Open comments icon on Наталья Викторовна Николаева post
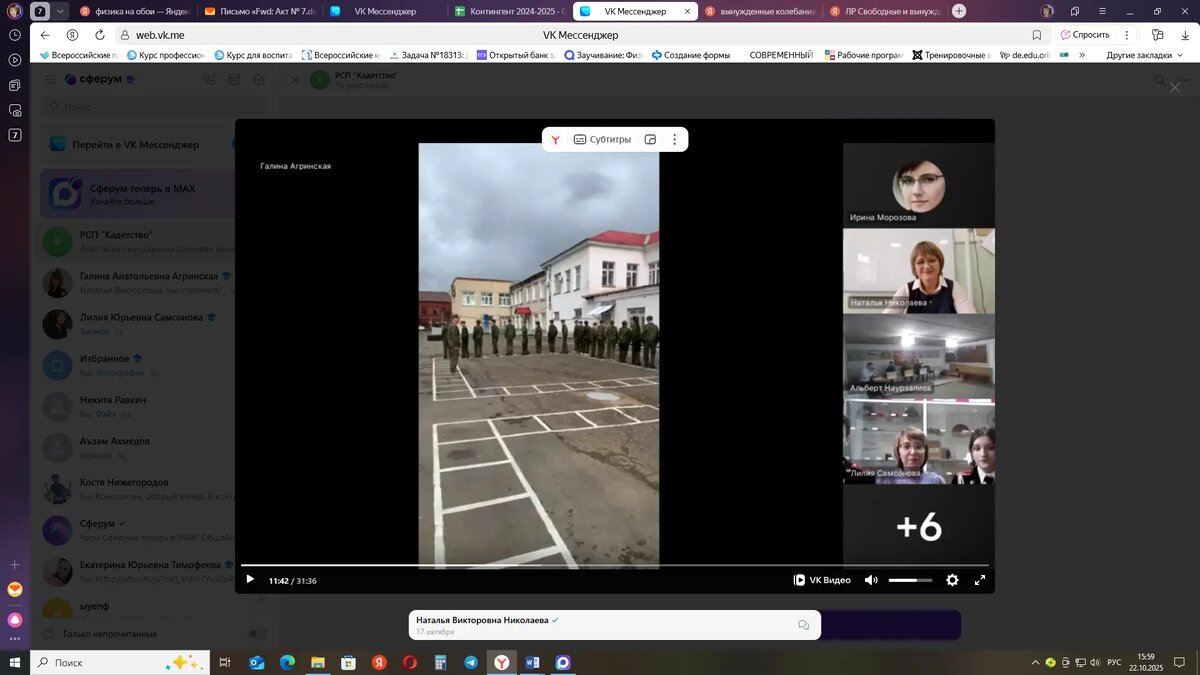 (x=803, y=625)
